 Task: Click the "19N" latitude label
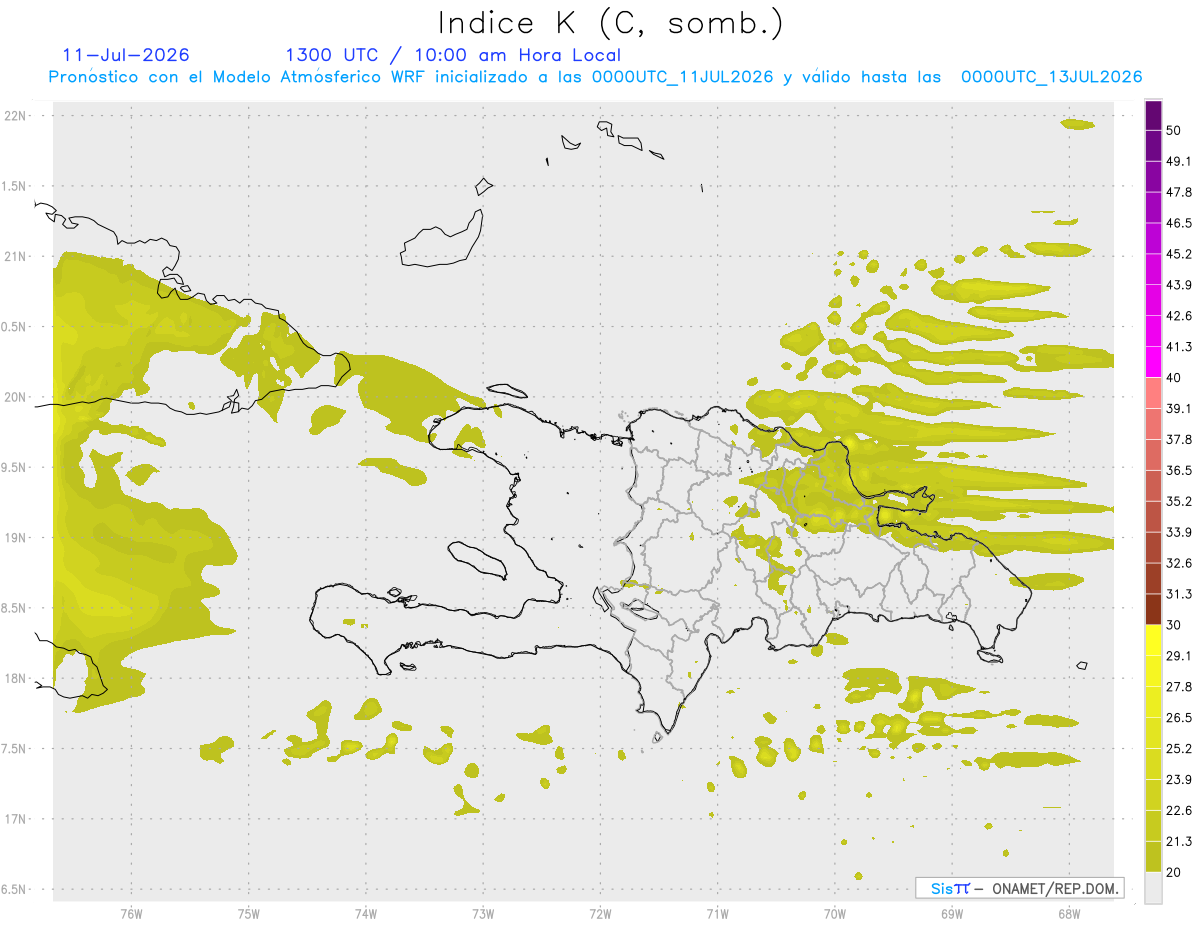tap(16, 538)
